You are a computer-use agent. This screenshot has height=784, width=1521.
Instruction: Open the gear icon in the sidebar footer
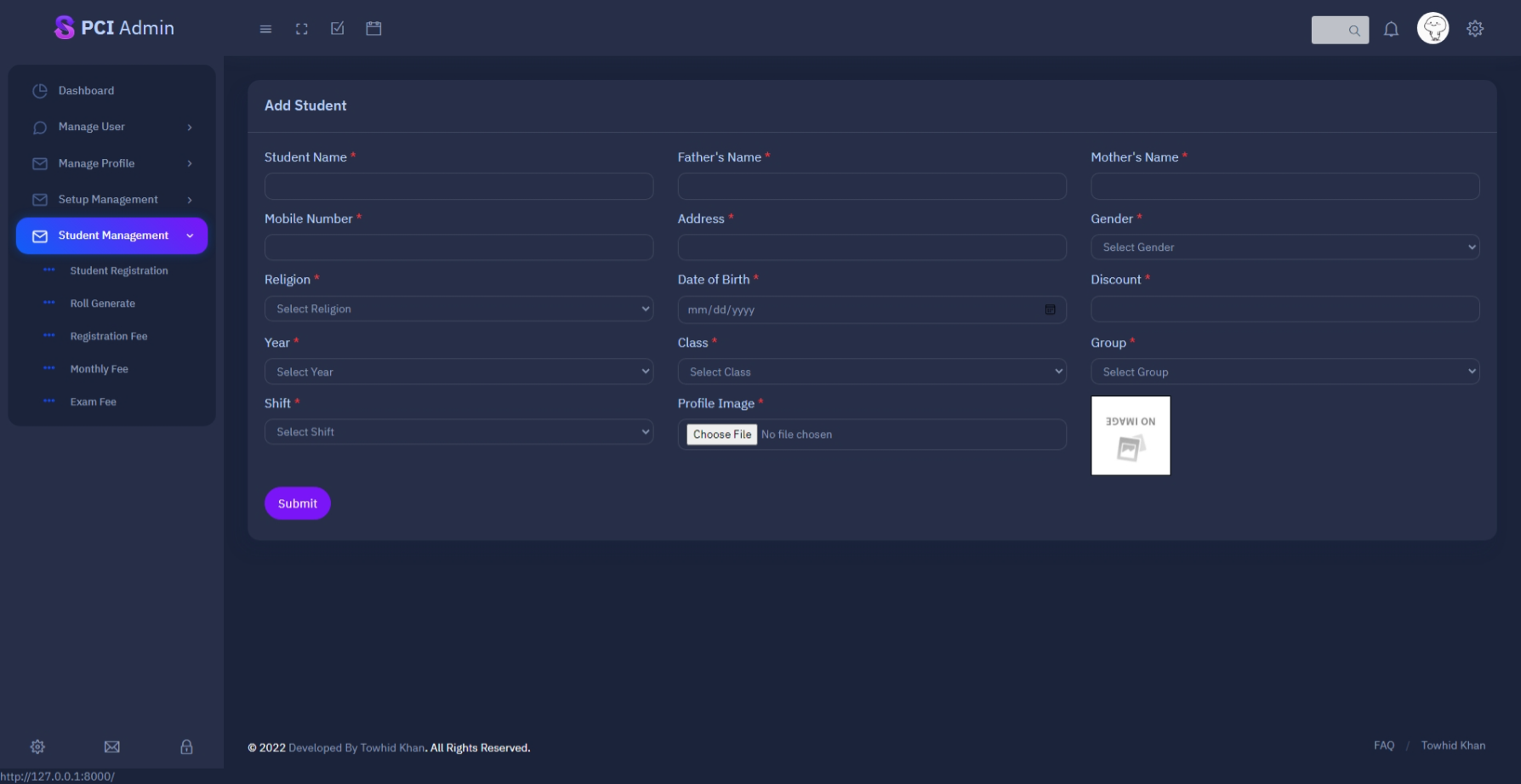(37, 746)
